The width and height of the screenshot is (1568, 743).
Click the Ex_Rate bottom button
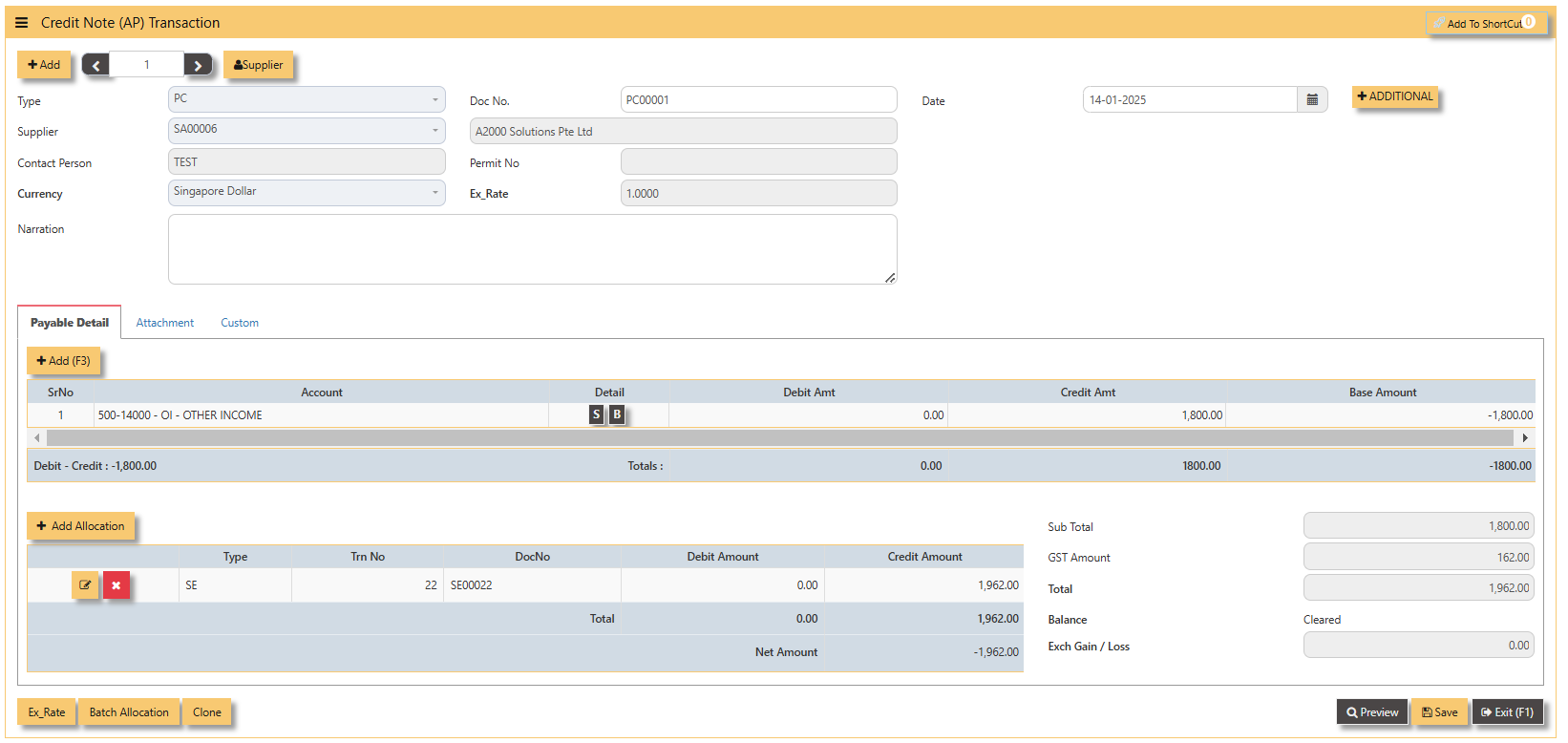tap(47, 712)
